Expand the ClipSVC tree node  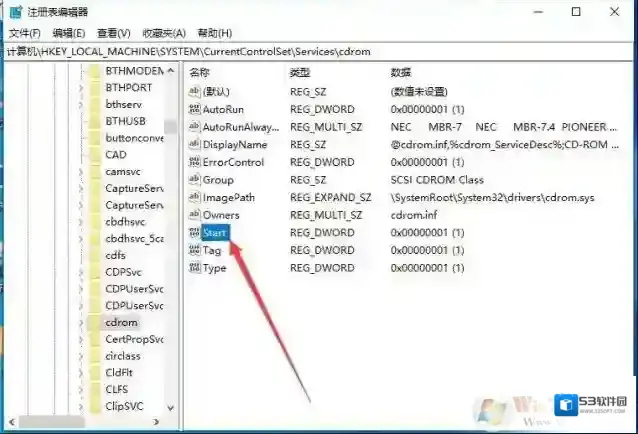click(x=81, y=406)
